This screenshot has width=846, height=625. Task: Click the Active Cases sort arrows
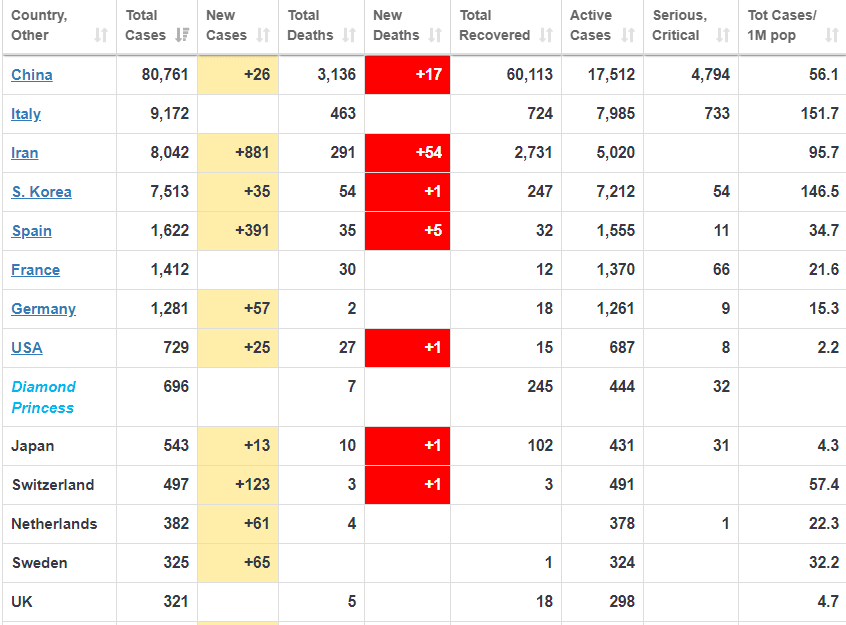(x=627, y=35)
